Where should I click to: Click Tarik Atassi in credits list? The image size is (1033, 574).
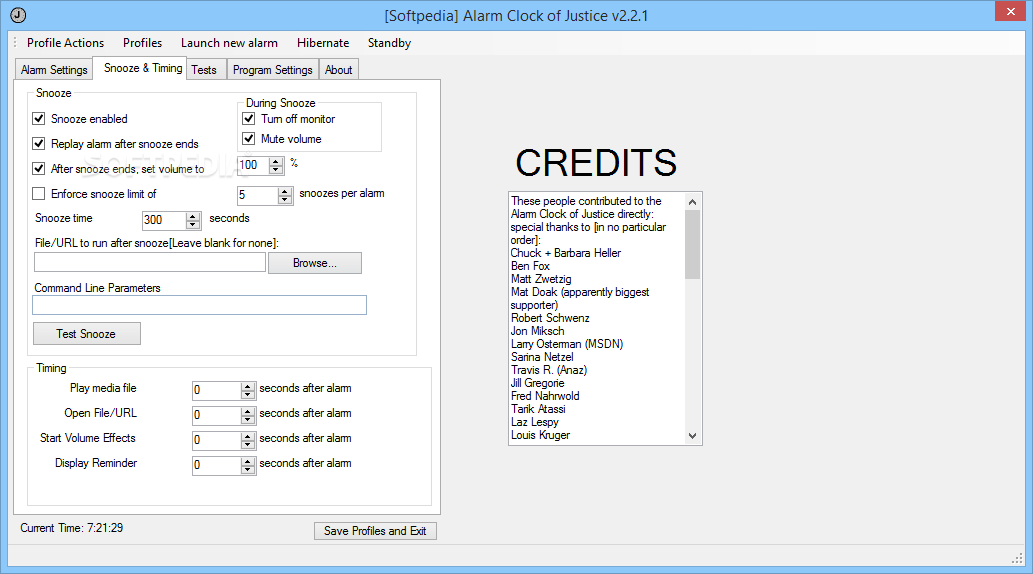click(x=538, y=409)
